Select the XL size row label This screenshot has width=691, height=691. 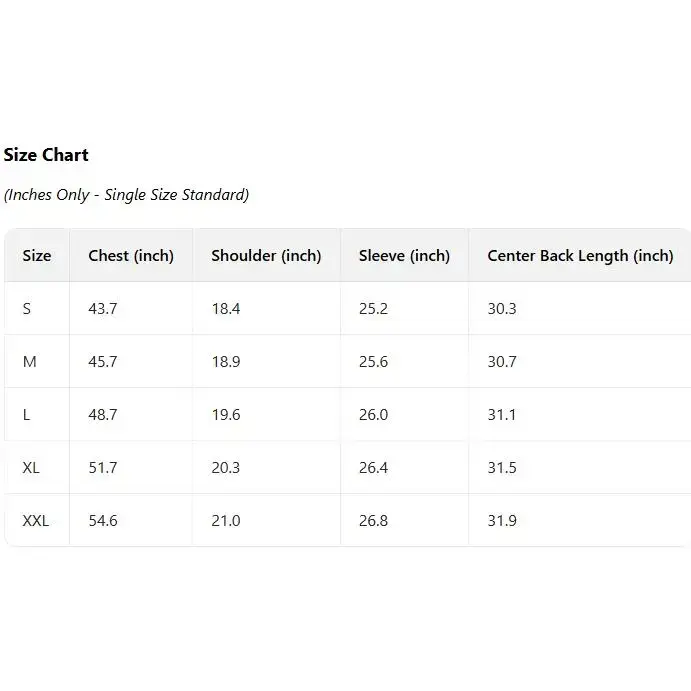(x=31, y=468)
